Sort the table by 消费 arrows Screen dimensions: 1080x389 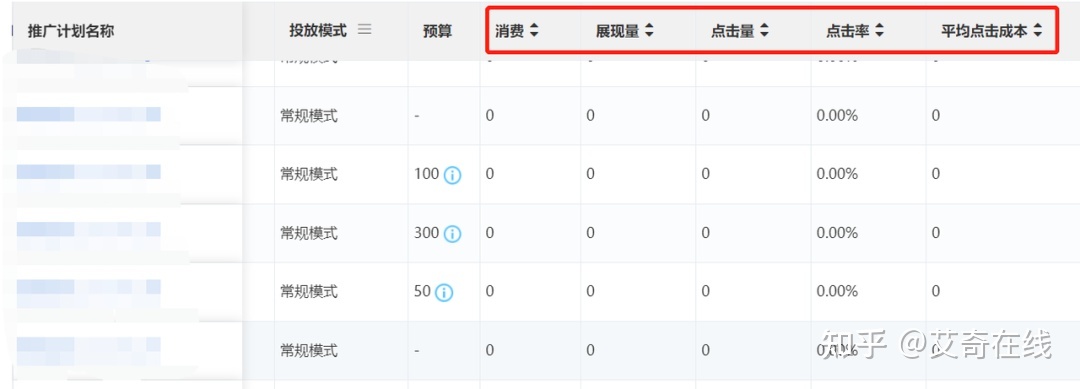click(x=534, y=31)
